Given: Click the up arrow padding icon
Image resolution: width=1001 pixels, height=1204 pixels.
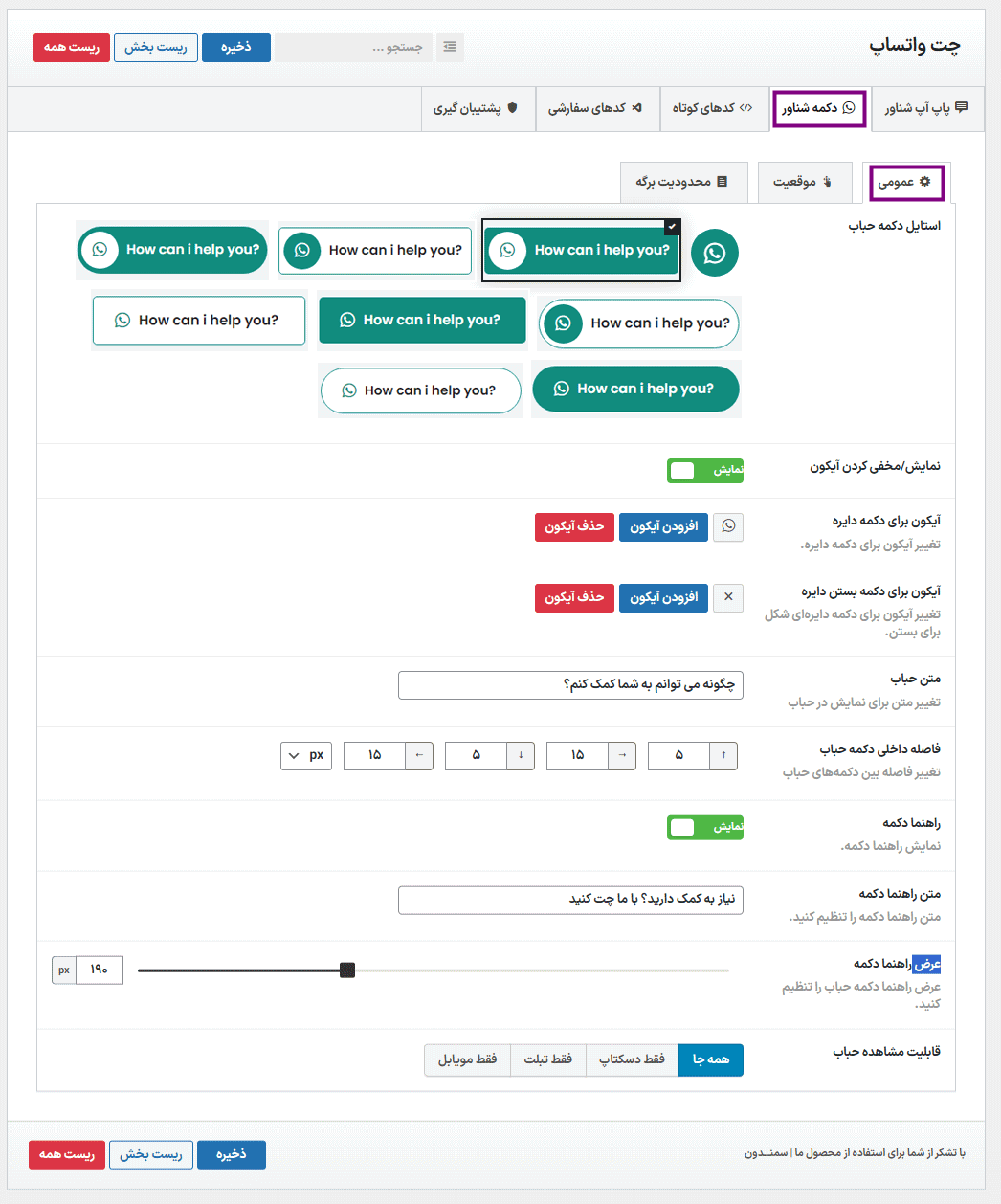Looking at the screenshot, I should pyautogui.click(x=723, y=755).
